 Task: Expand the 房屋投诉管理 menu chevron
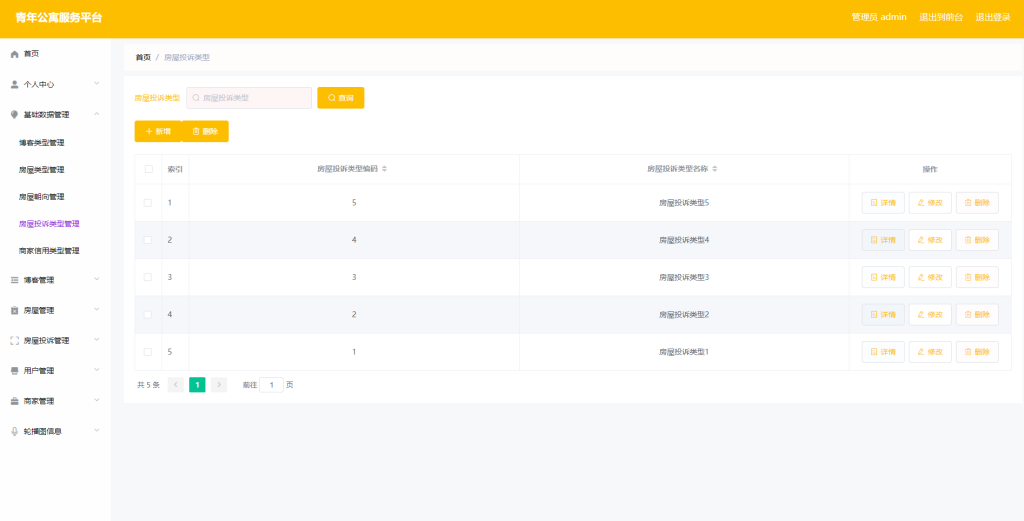97,339
